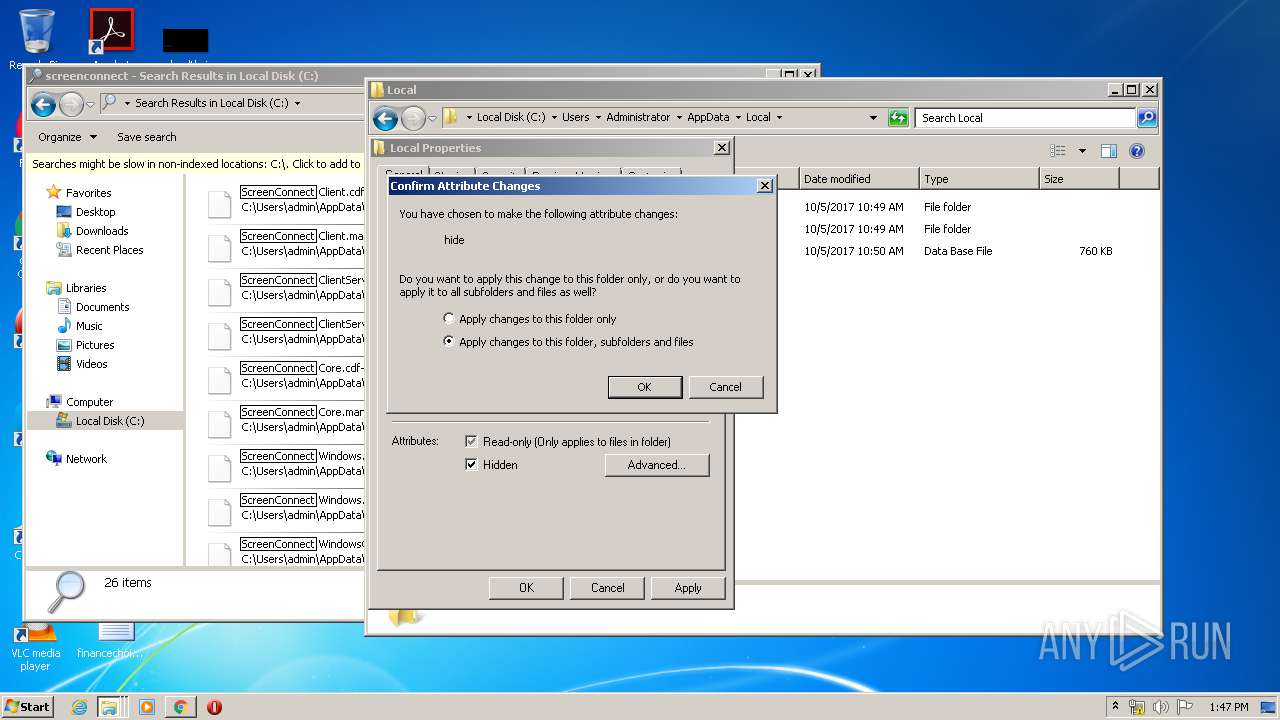
Task: Select the Data Base File row
Action: click(x=958, y=251)
